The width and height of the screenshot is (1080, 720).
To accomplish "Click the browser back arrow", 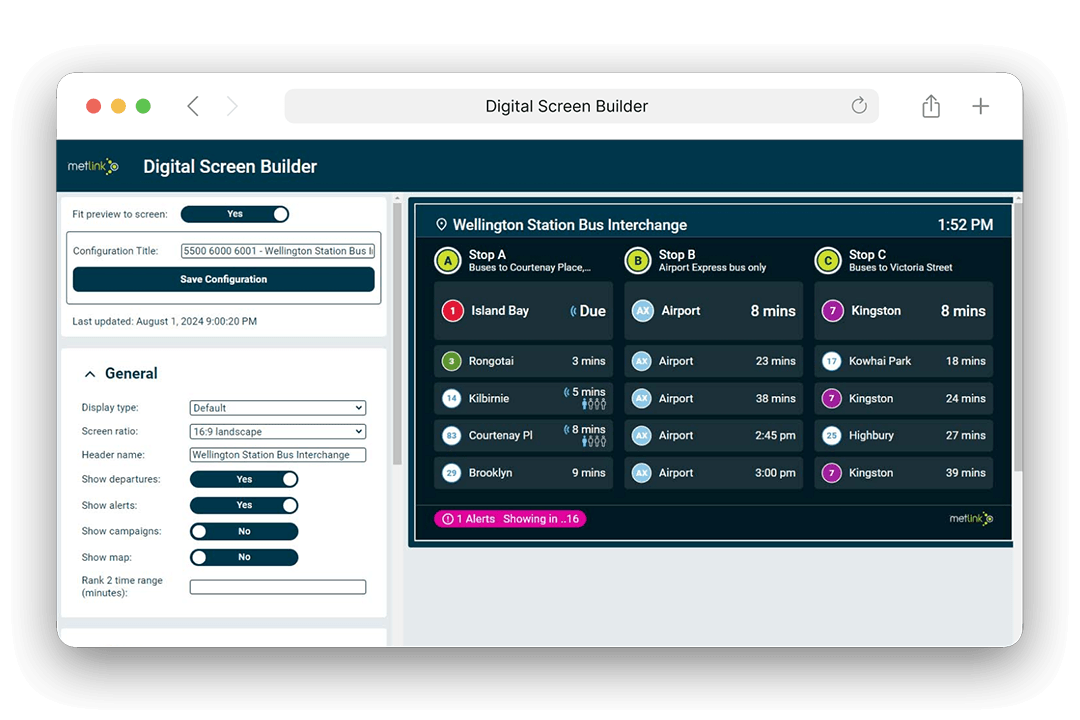I will pyautogui.click(x=193, y=106).
